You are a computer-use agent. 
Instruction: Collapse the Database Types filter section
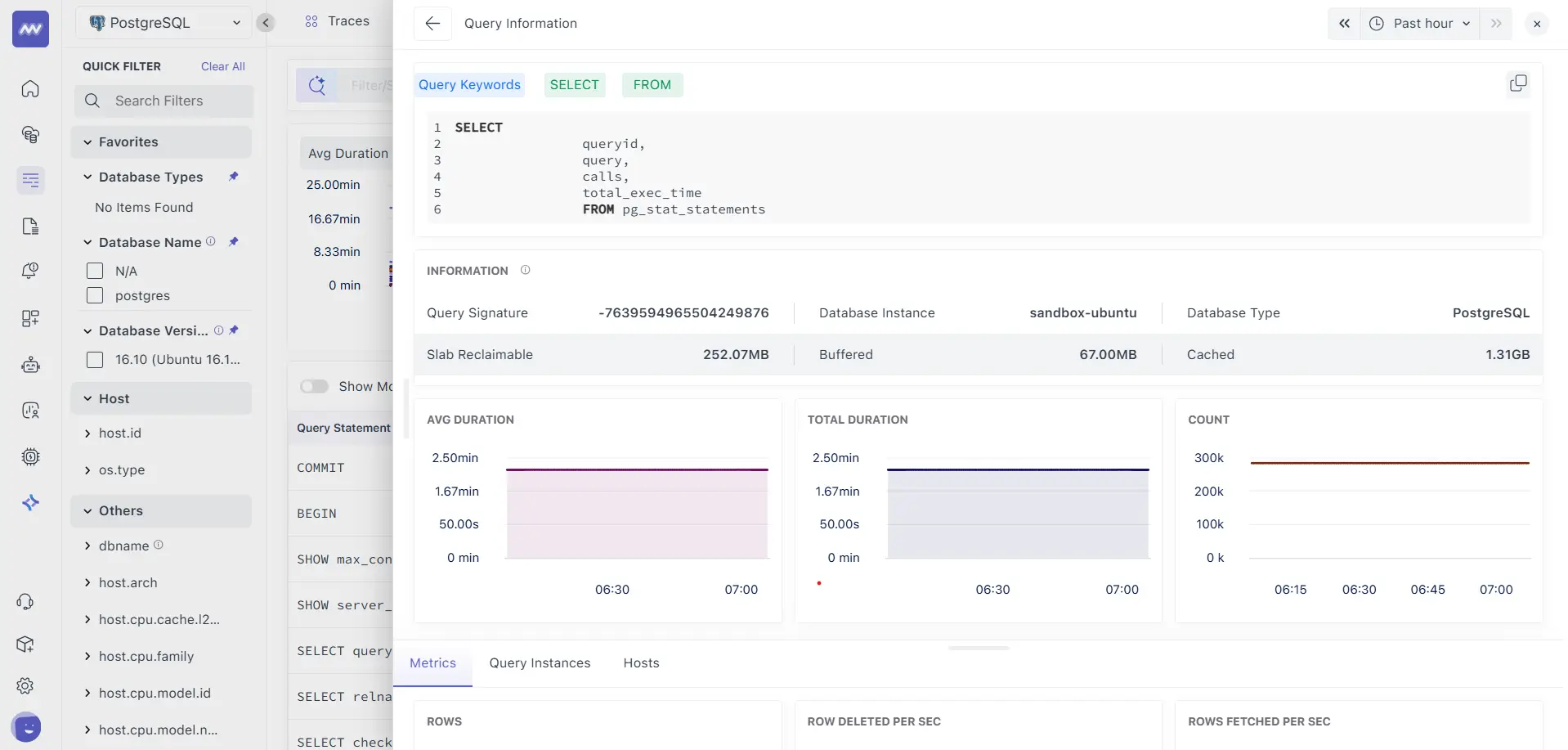click(87, 177)
